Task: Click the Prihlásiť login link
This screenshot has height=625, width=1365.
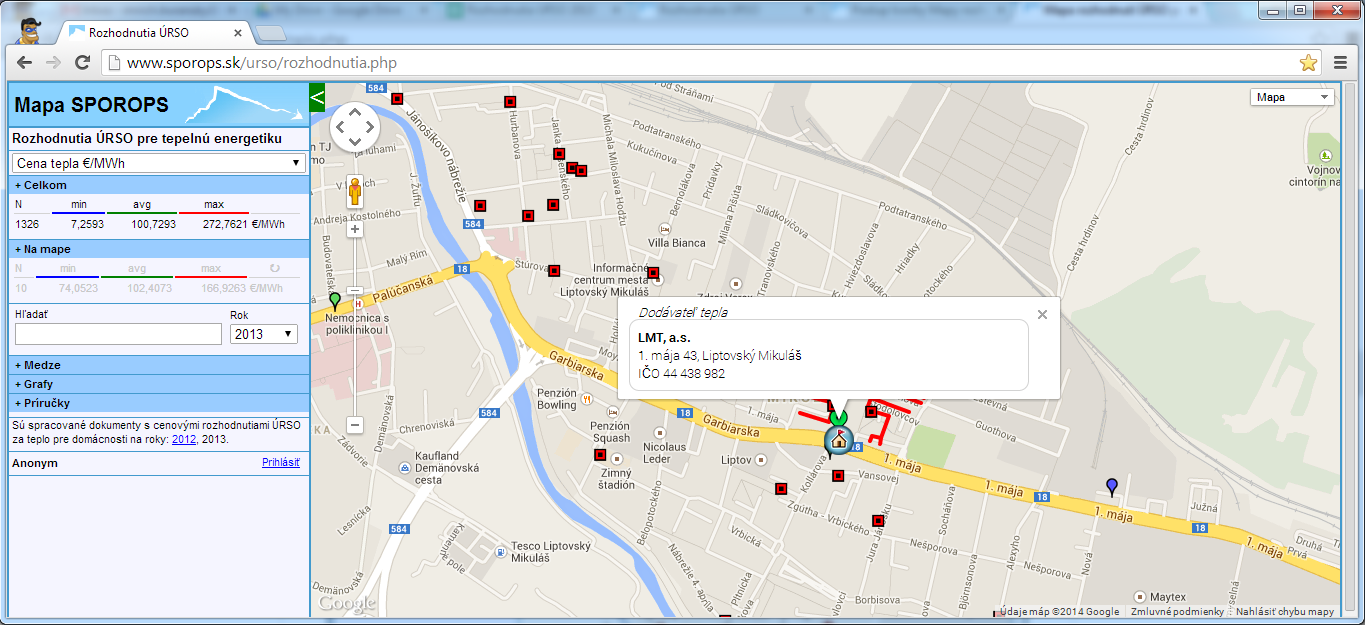Action: (281, 463)
